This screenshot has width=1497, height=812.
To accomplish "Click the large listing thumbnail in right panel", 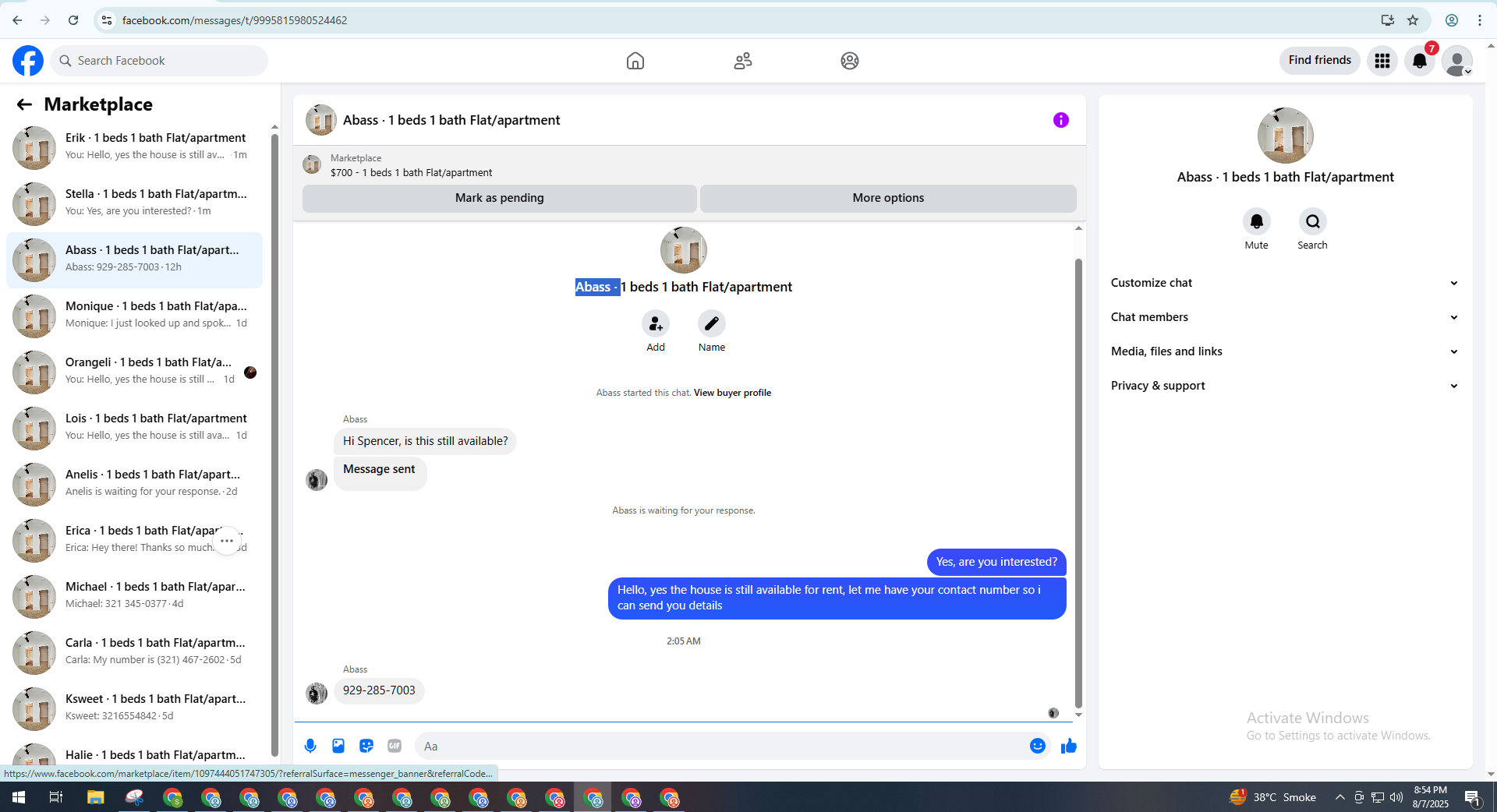I will coord(1286,136).
